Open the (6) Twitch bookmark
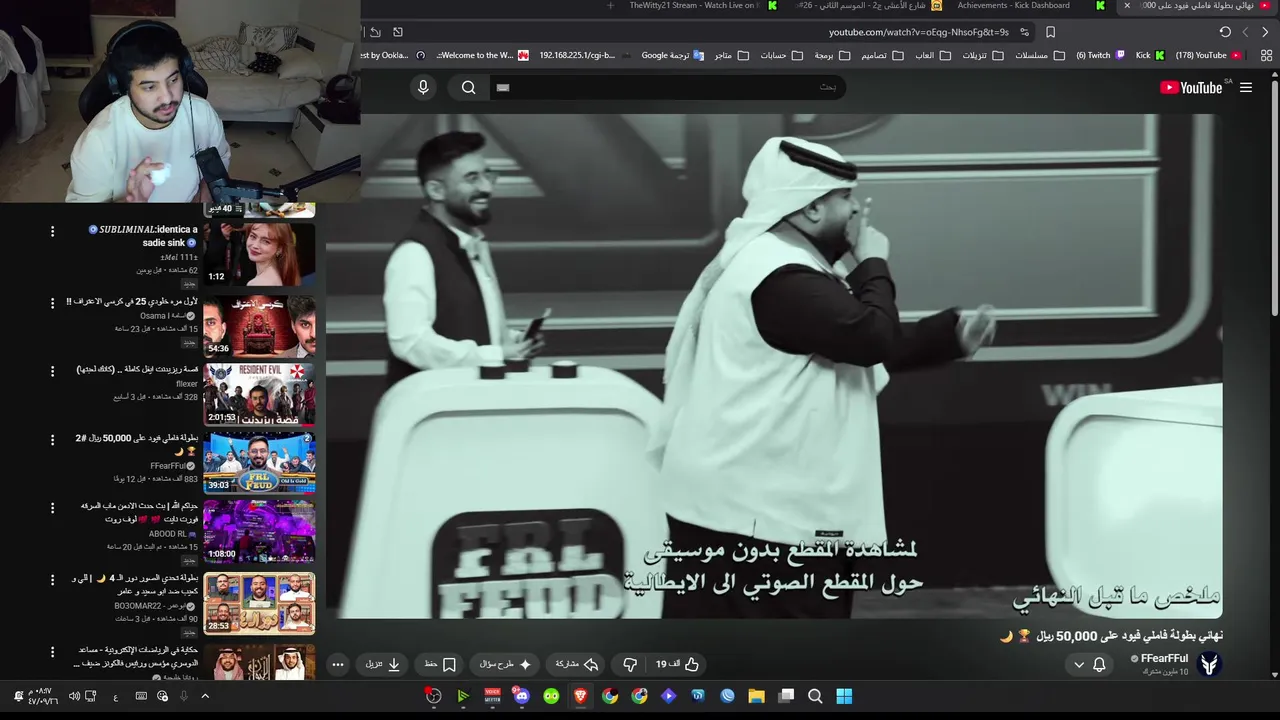Viewport: 1280px width, 720px height. click(x=1101, y=55)
